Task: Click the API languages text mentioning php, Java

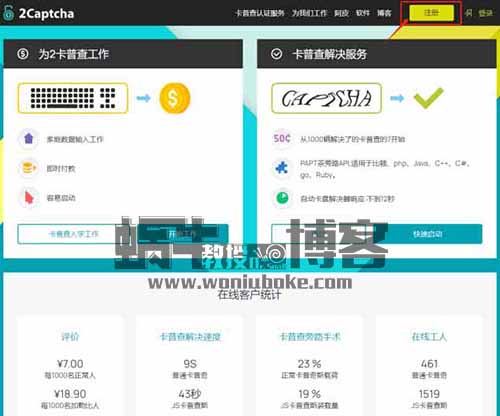Action: (x=385, y=169)
